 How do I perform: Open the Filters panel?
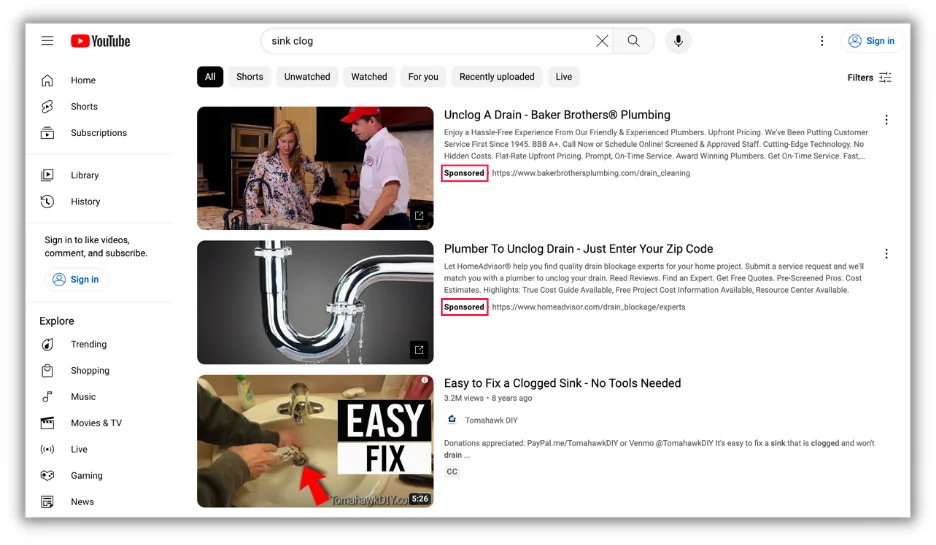click(869, 77)
